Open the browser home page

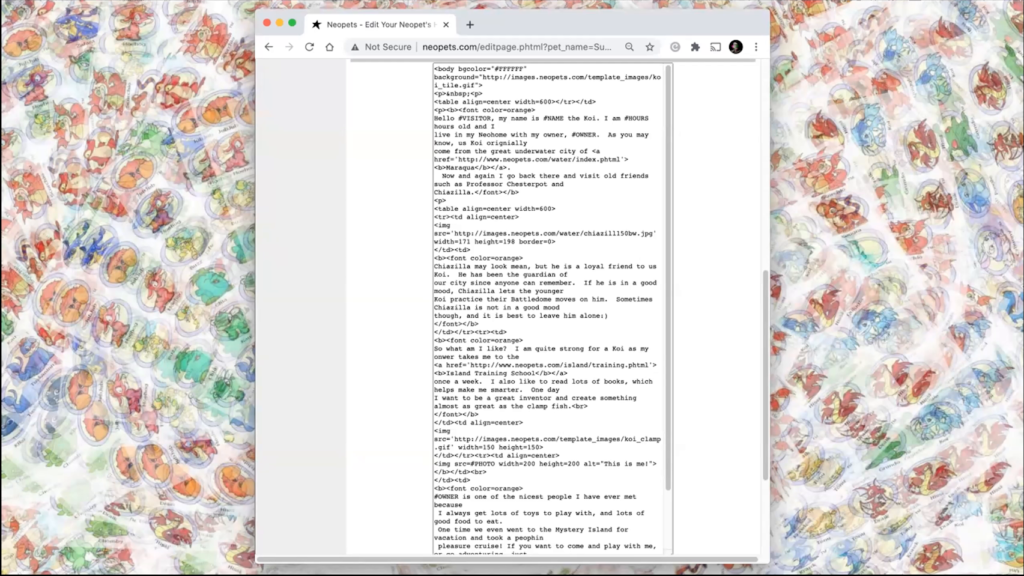point(330,47)
